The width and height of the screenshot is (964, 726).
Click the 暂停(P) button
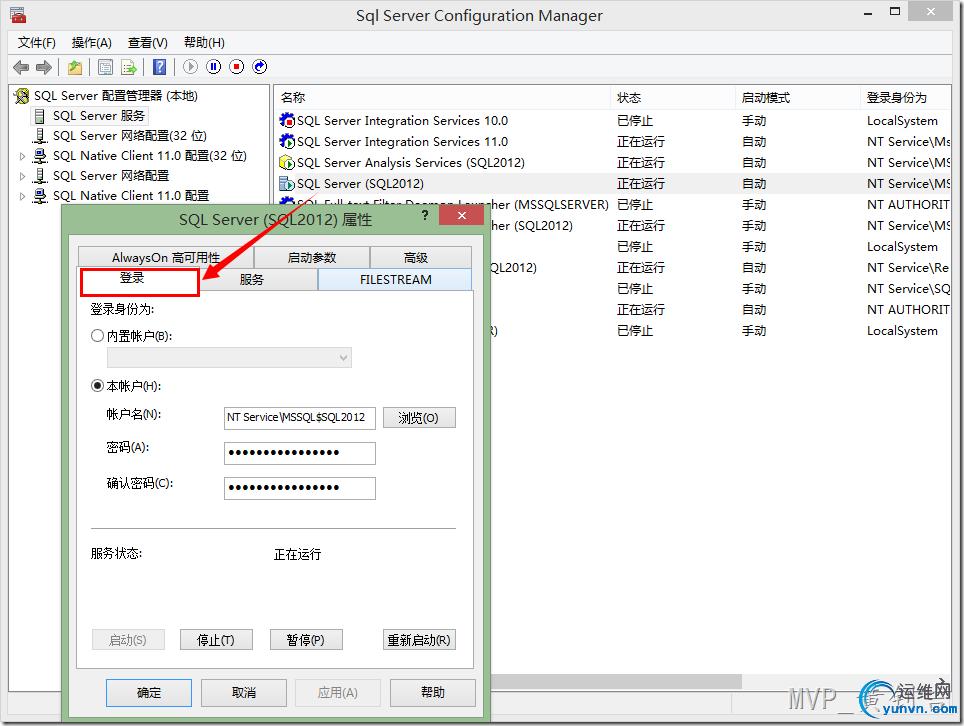(306, 640)
